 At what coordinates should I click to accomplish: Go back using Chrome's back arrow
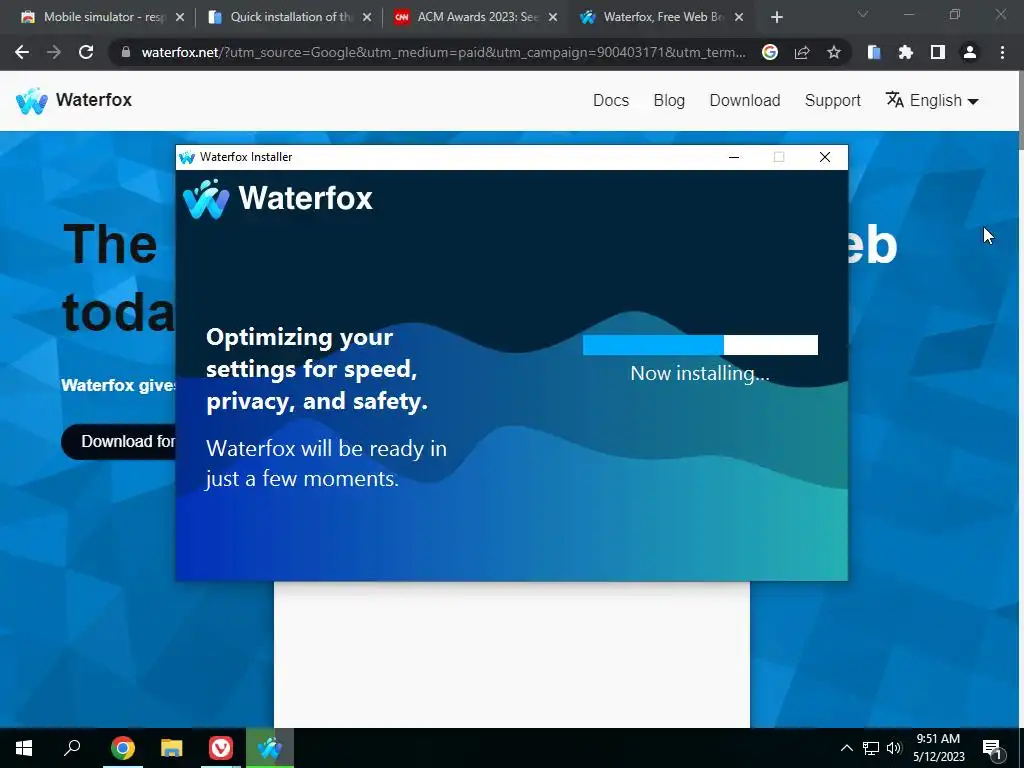tap(22, 52)
